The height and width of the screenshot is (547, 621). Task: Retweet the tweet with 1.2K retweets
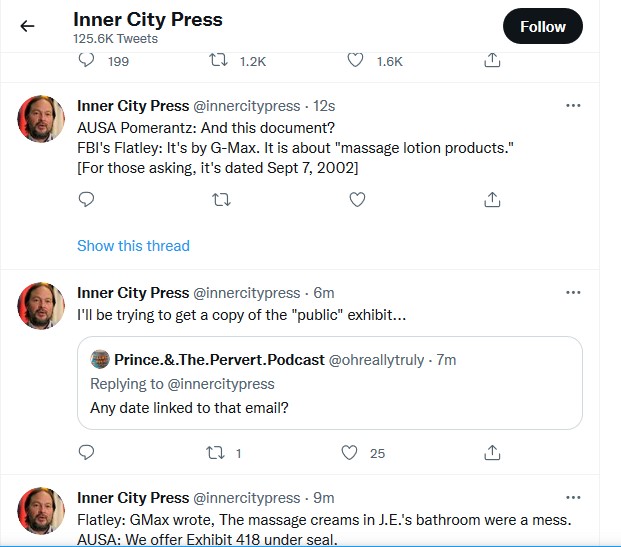(218, 60)
